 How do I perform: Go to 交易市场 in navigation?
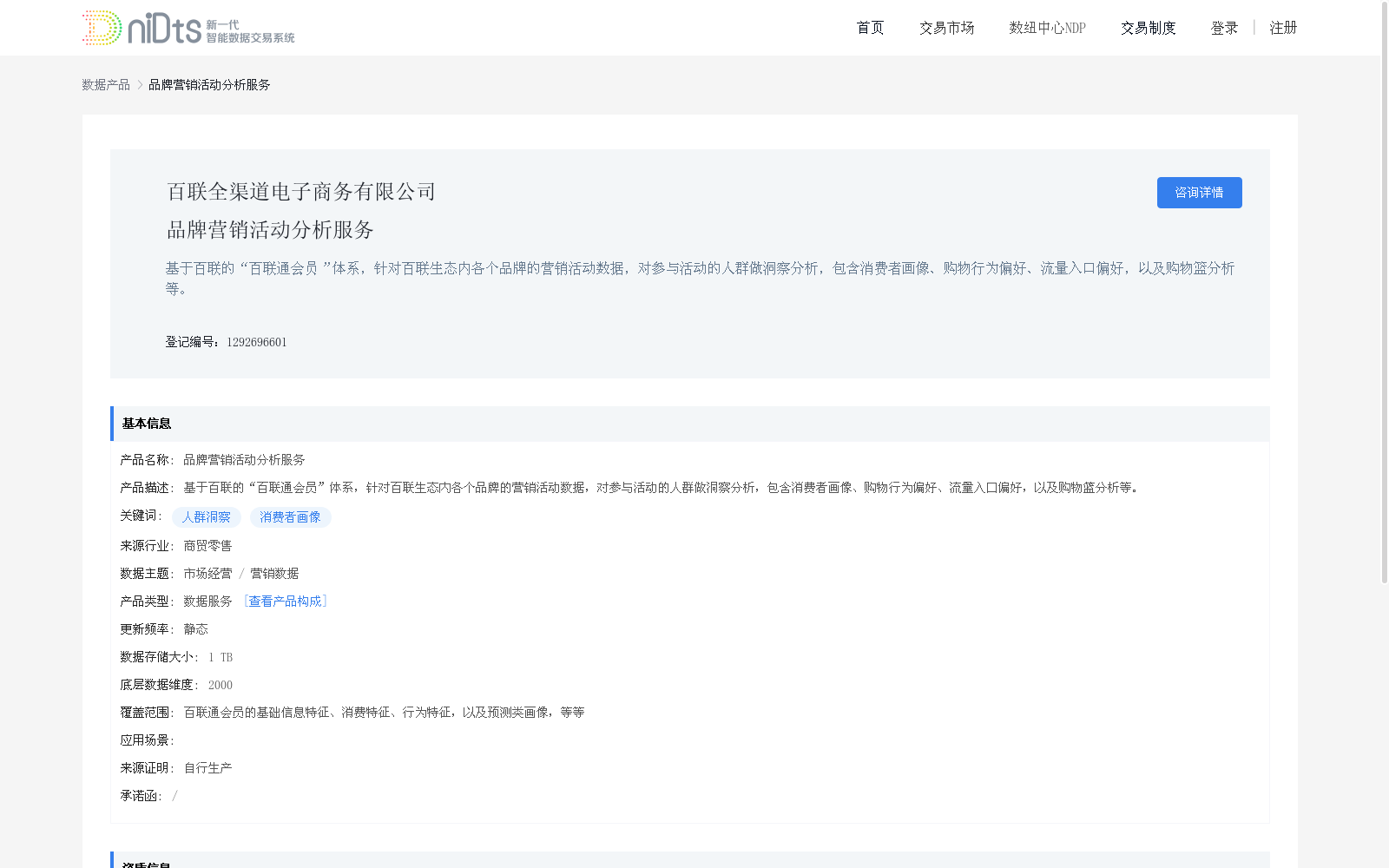pyautogui.click(x=946, y=28)
